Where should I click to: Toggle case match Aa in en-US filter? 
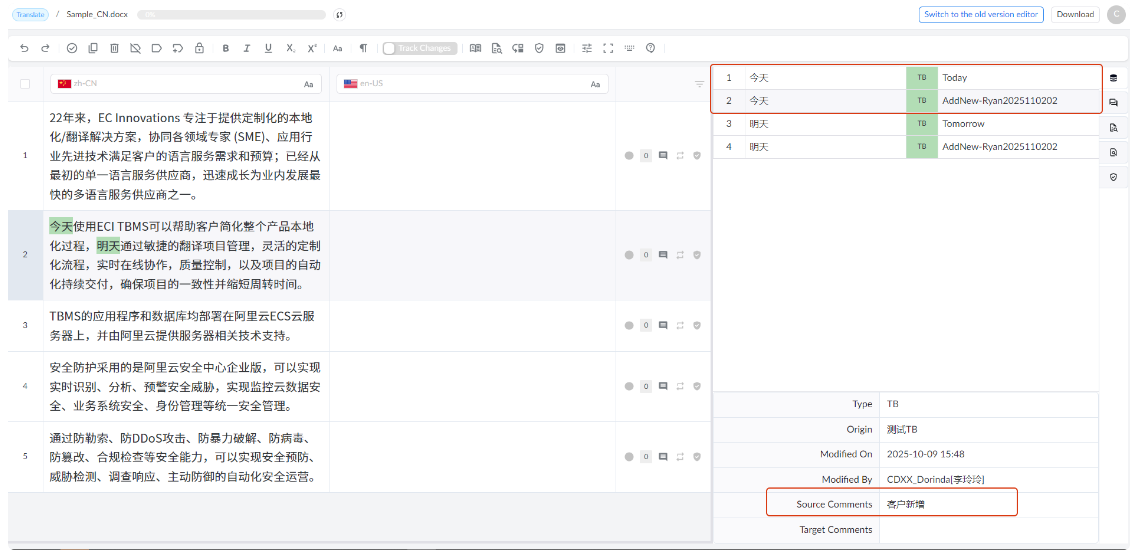pyautogui.click(x=595, y=84)
